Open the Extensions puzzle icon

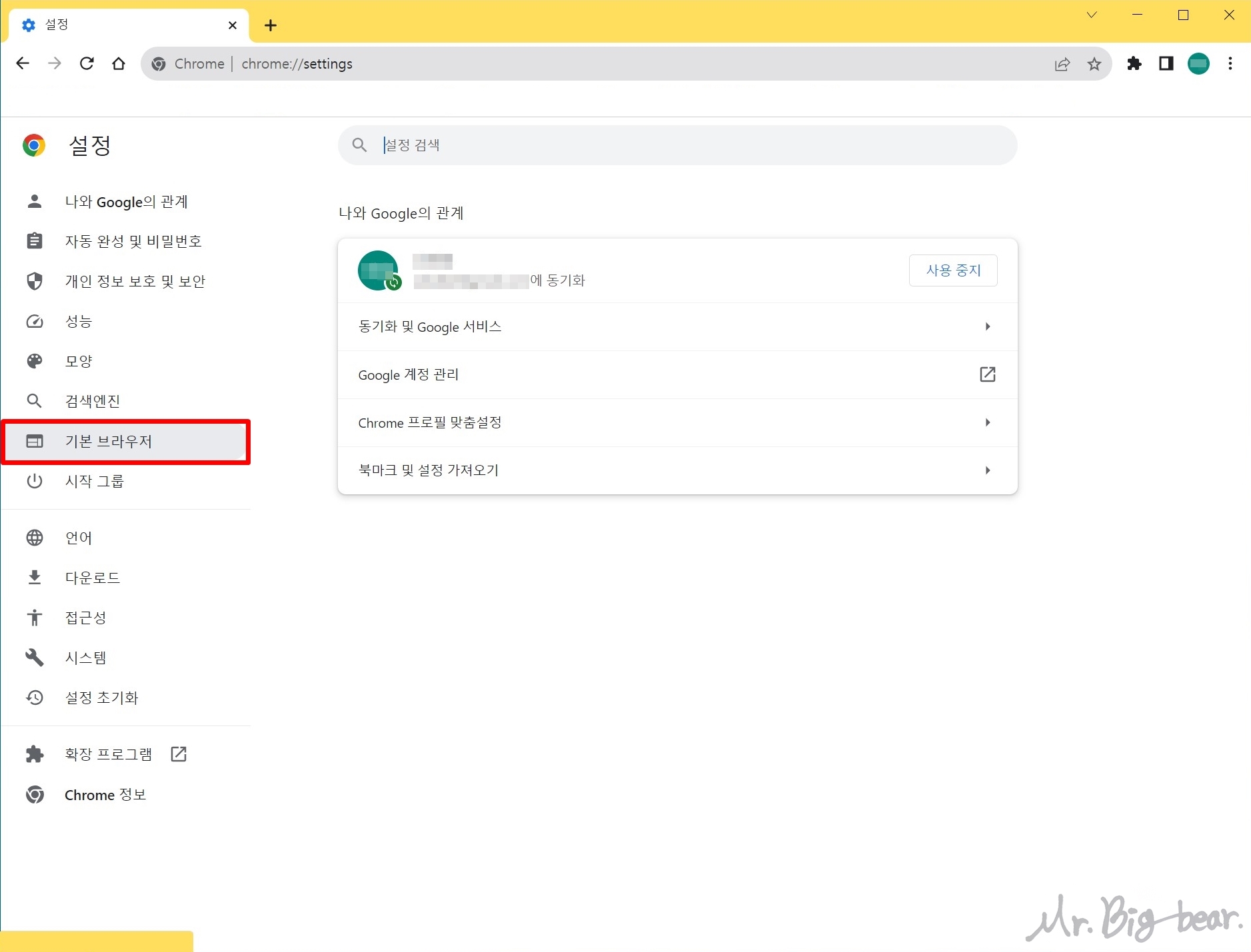point(1134,63)
